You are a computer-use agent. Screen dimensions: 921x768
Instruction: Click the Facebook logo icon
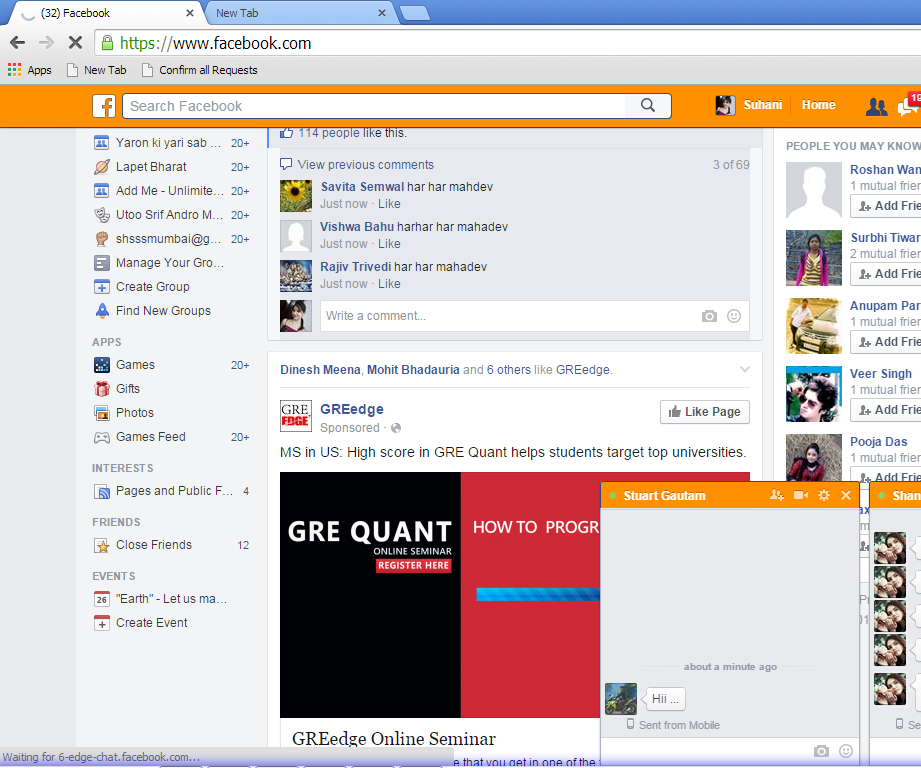point(104,106)
